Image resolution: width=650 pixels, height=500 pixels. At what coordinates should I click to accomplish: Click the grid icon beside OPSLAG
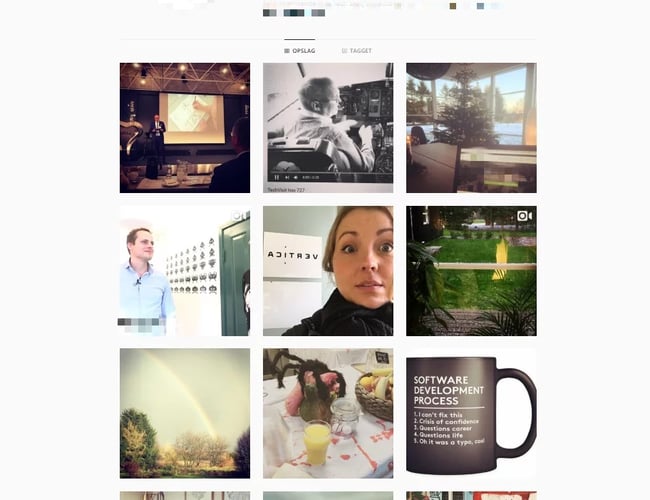pos(287,51)
